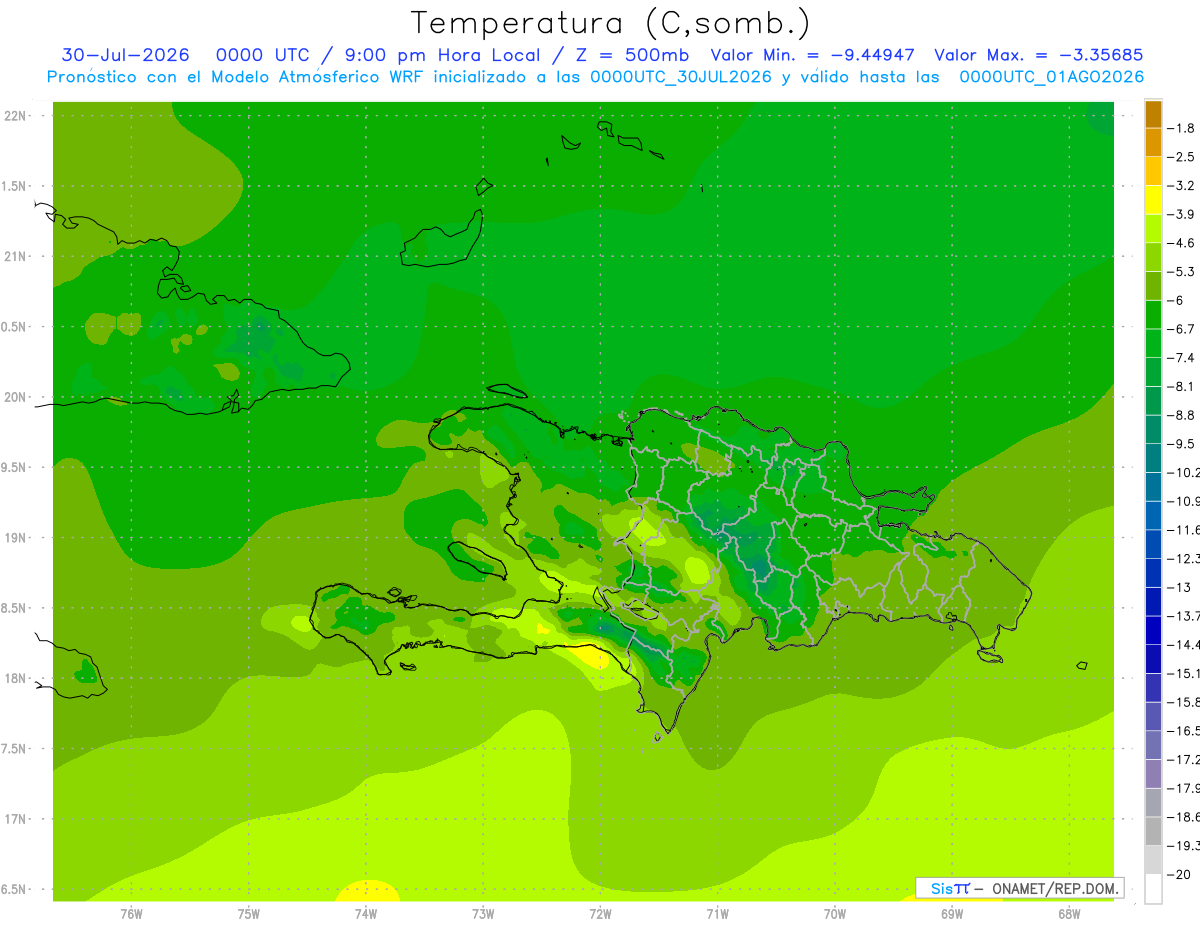Click the -1.8 colorbar label

[1181, 128]
